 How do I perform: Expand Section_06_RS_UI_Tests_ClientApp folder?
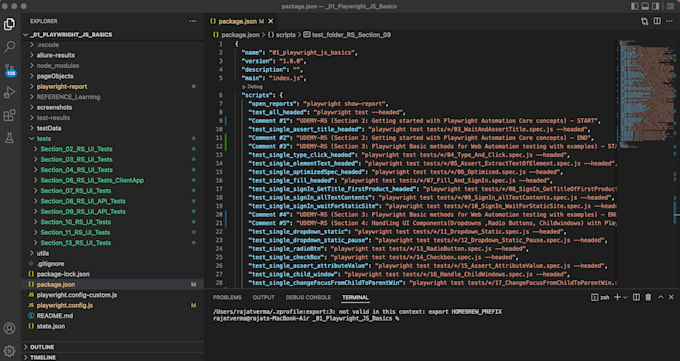pyautogui.click(x=92, y=180)
